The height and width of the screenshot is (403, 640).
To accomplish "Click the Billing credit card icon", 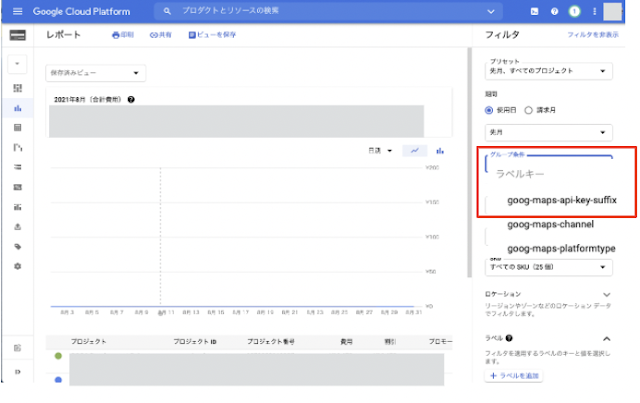I will (x=18, y=35).
